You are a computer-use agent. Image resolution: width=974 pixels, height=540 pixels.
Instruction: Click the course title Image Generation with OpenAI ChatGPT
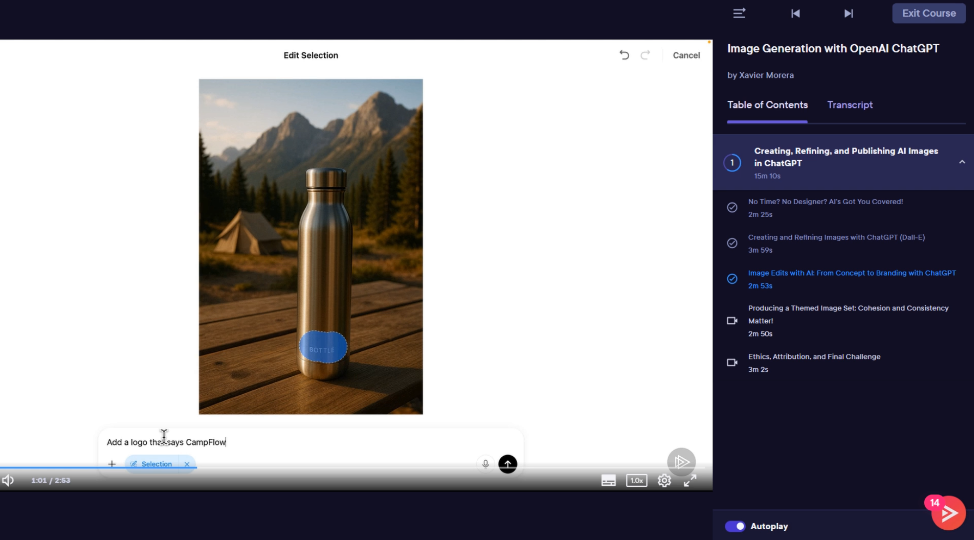point(833,48)
